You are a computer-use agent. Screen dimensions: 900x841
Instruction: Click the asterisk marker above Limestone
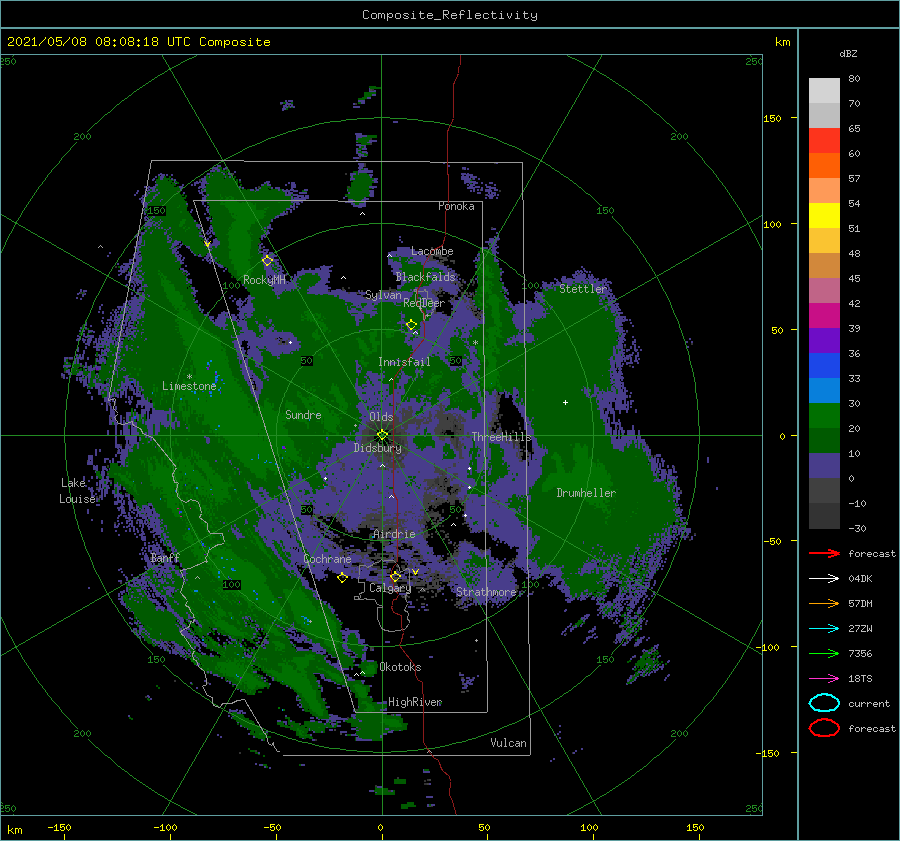tap(189, 377)
